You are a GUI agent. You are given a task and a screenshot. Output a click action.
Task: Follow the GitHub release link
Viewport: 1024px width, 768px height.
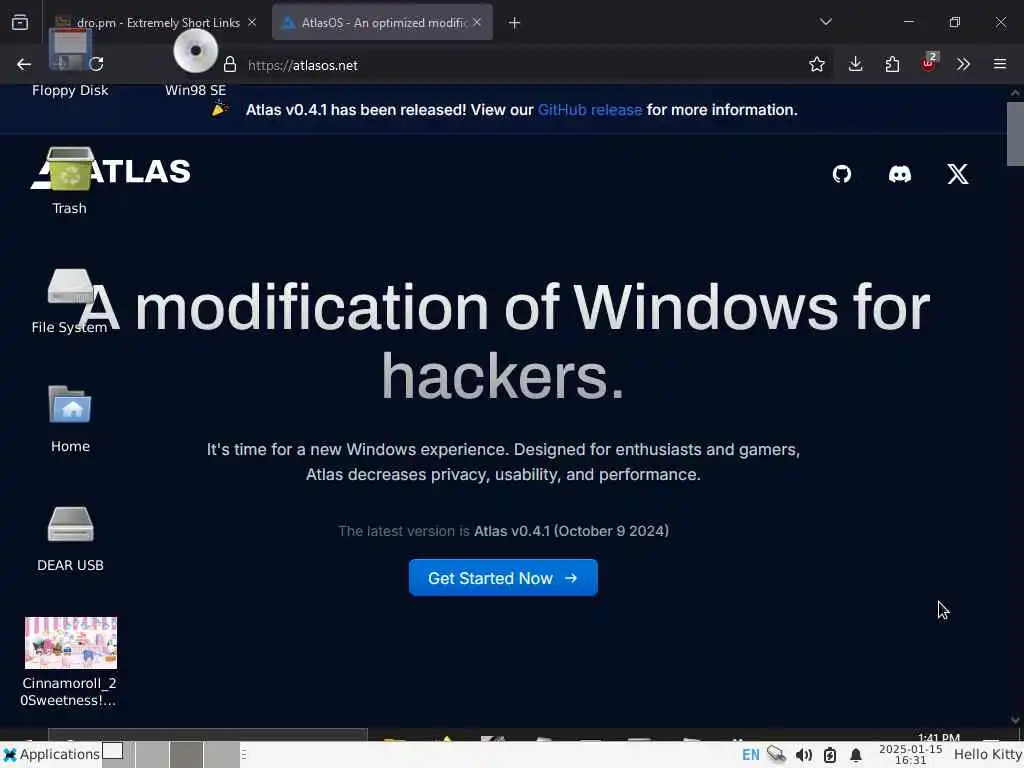click(x=590, y=110)
